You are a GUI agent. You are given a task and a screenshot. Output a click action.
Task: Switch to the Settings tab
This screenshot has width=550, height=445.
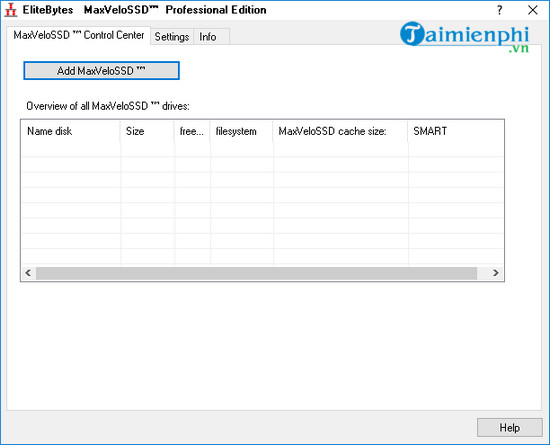click(x=172, y=36)
